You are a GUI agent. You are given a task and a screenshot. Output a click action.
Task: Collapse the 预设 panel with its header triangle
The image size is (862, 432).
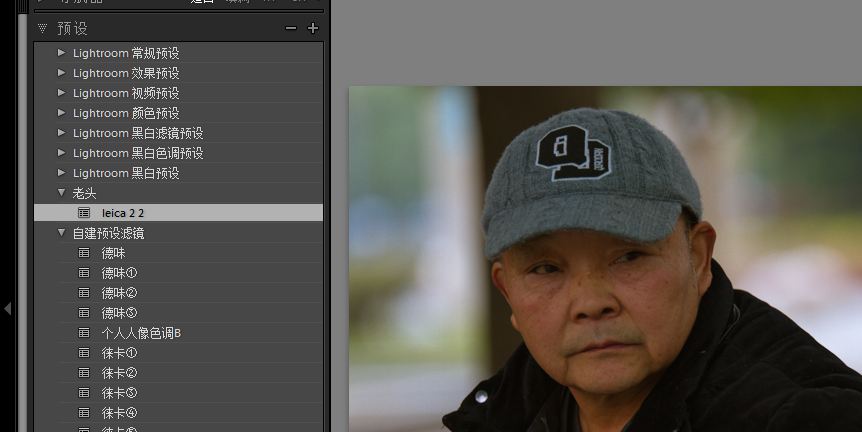tap(42, 29)
